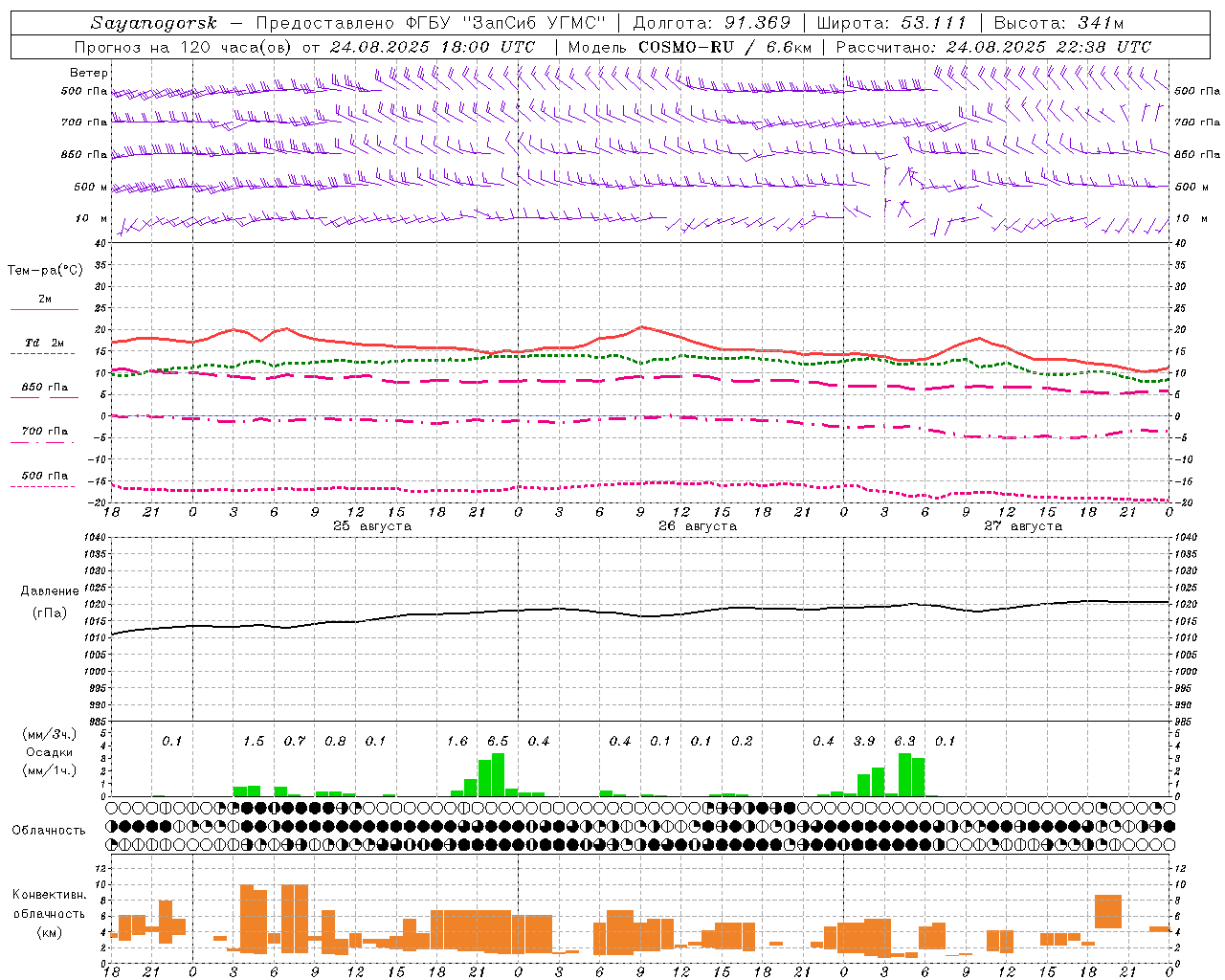Screen dimensions: 1225x980
Task: Select the text Предоставлено ФГБУ "ЗапСиб УГМС"
Action: (x=432, y=23)
